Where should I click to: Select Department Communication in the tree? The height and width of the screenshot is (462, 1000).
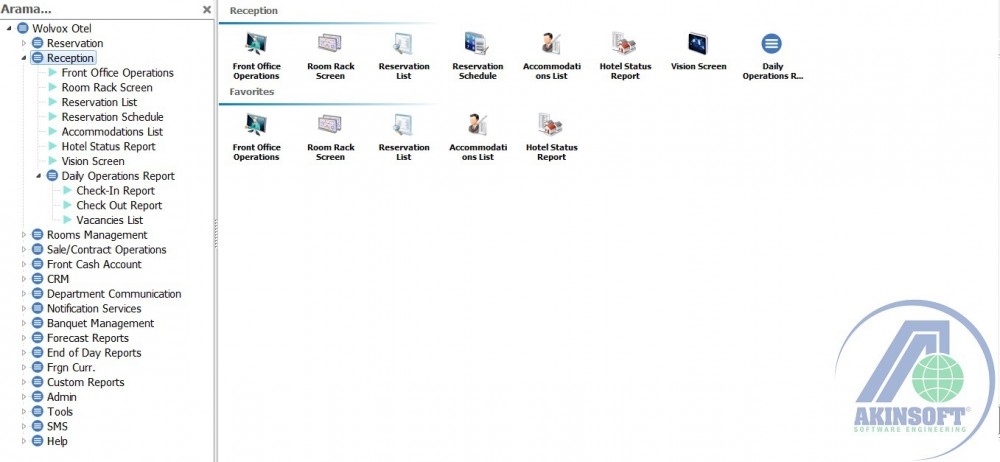114,294
